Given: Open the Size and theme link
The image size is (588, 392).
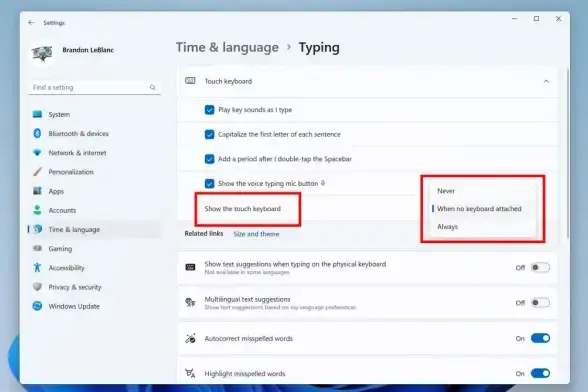Looking at the screenshot, I should [x=256, y=234].
